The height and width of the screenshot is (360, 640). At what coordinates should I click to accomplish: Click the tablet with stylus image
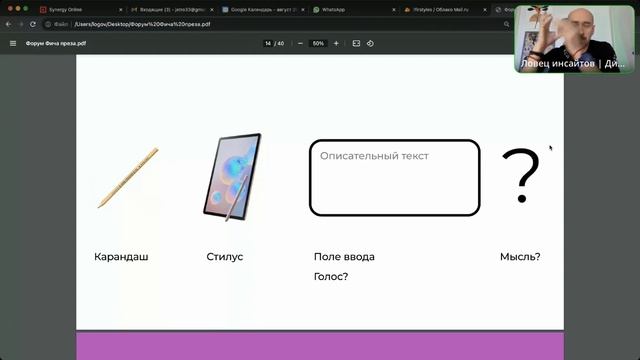(x=232, y=178)
